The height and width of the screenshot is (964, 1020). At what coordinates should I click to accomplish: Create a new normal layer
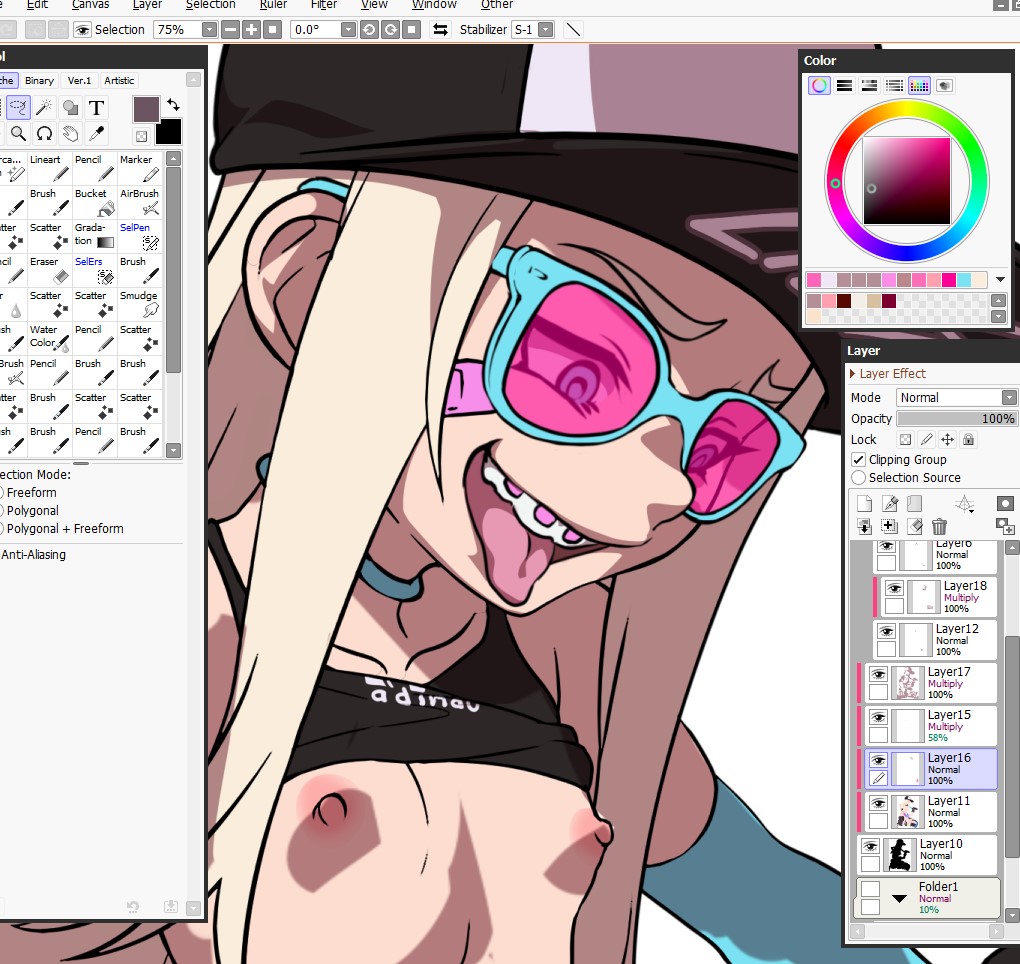tap(864, 504)
